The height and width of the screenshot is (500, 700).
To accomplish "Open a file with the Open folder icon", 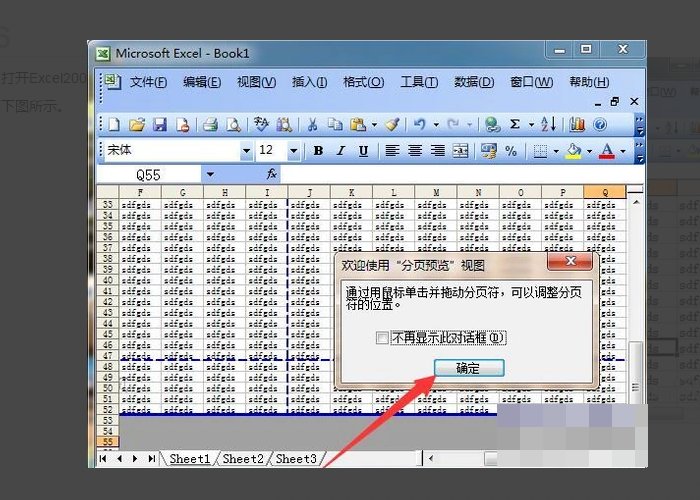I will [x=137, y=125].
